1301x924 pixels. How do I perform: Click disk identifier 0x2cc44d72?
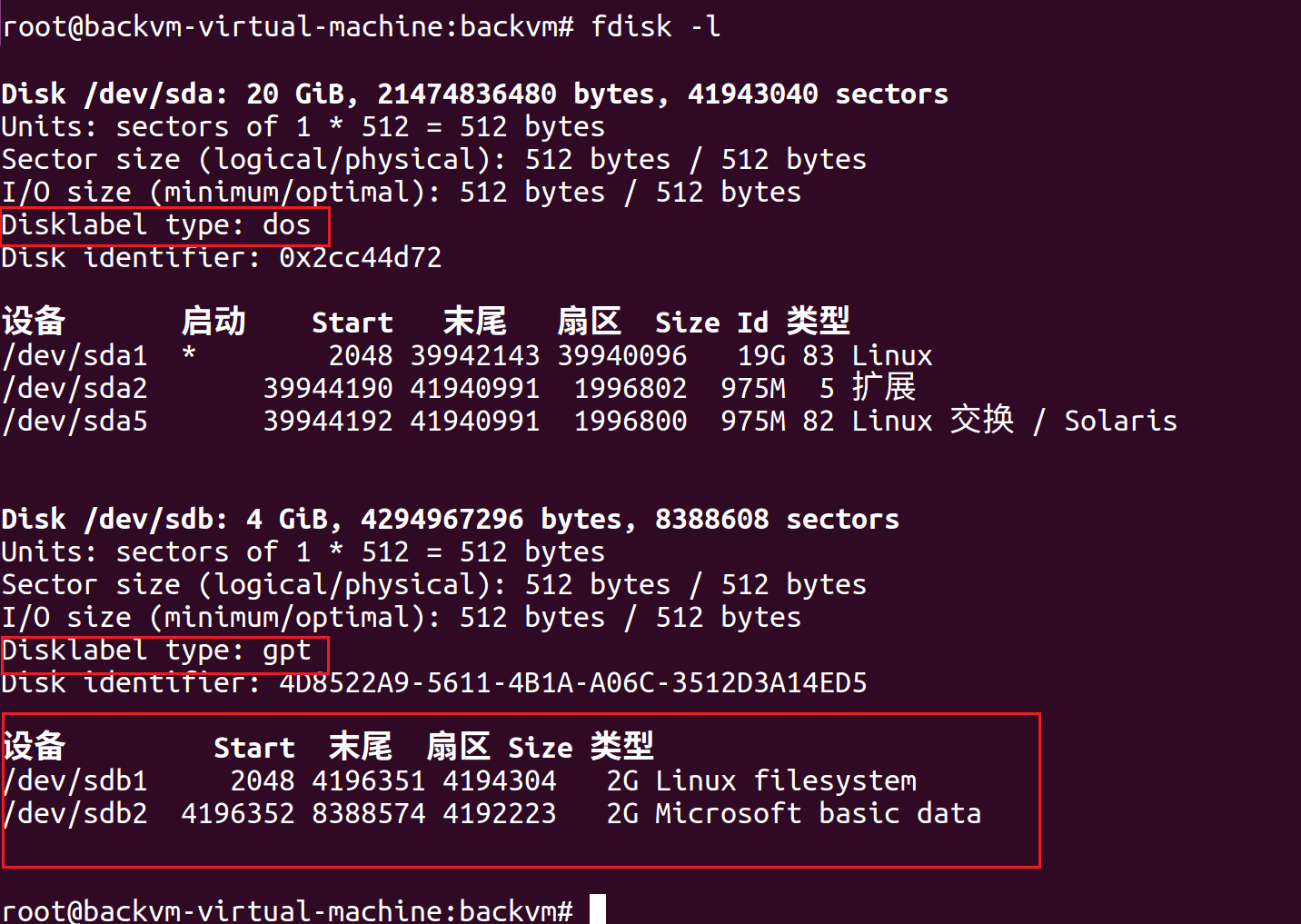(x=361, y=257)
